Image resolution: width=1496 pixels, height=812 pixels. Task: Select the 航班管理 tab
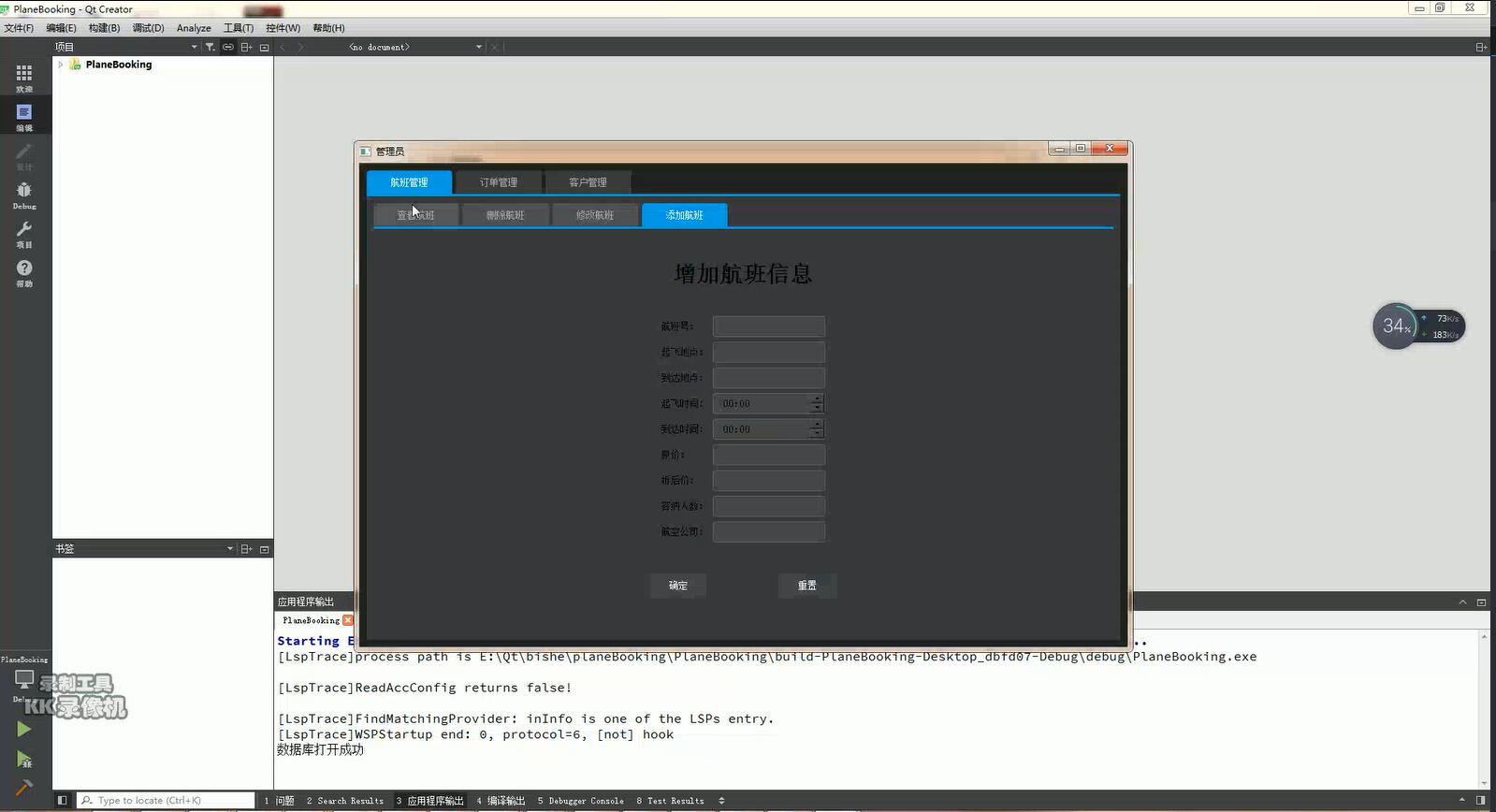coord(409,182)
